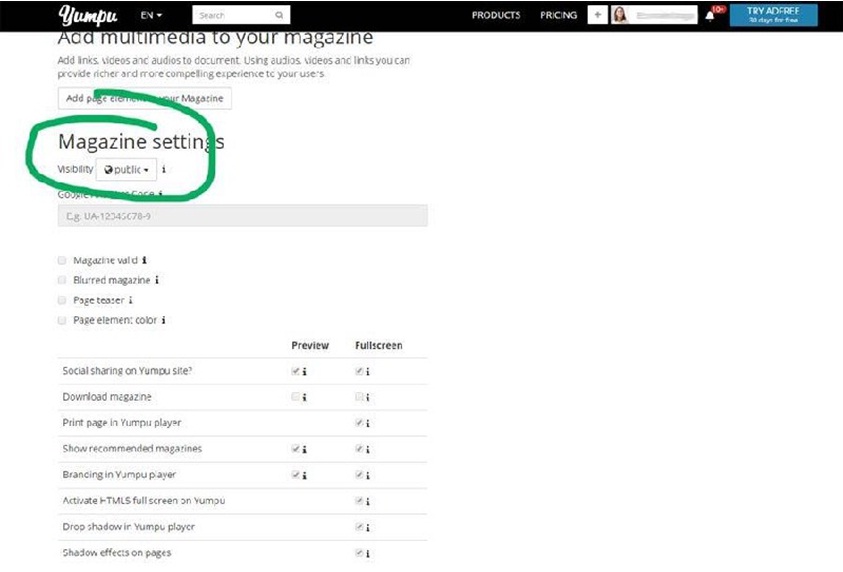Screen dimensions: 843x572
Task: Info icon for Download magazine Fullscreen column
Action: [x=368, y=397]
